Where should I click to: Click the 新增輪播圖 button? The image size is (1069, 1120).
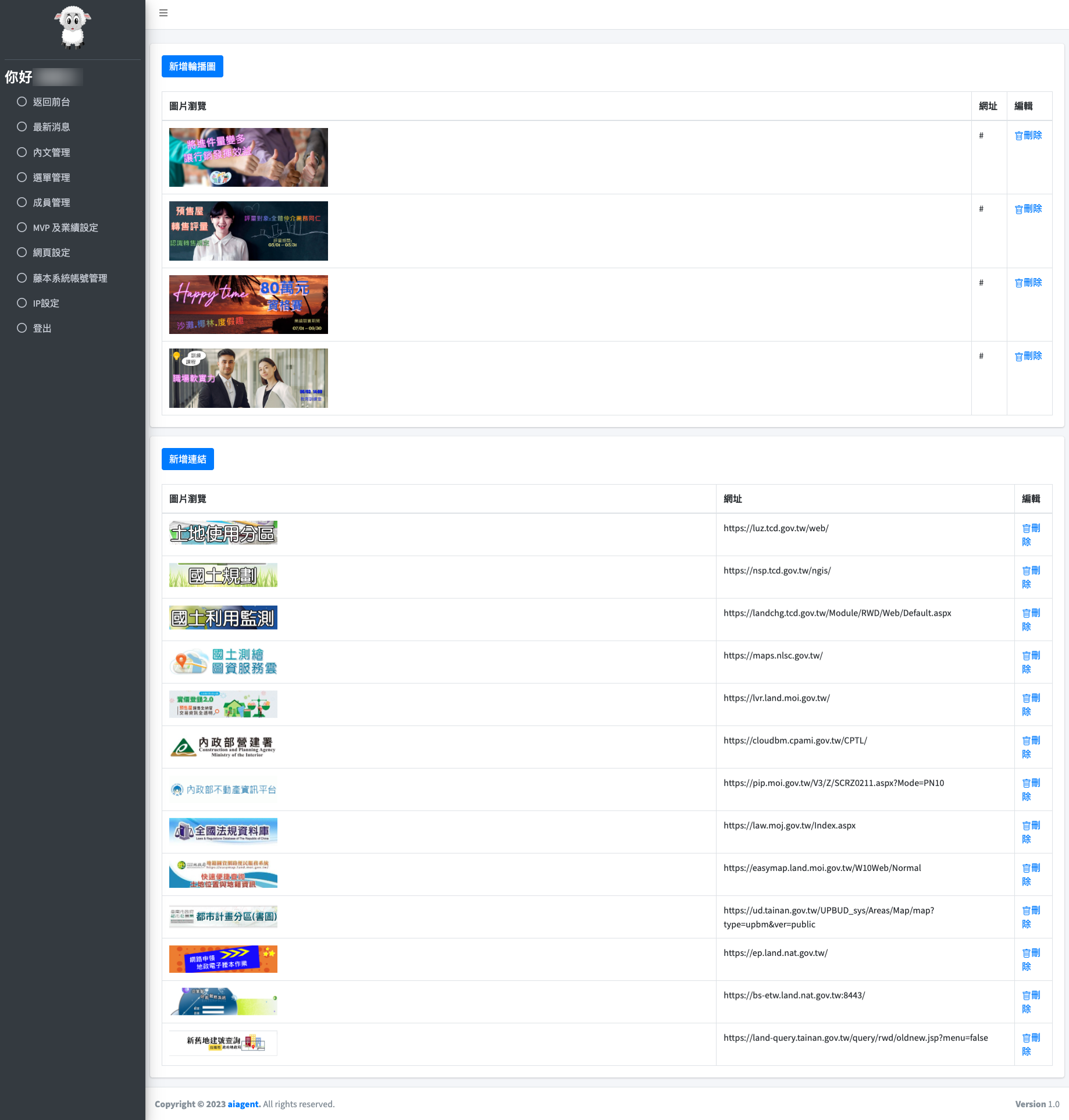[x=192, y=66]
